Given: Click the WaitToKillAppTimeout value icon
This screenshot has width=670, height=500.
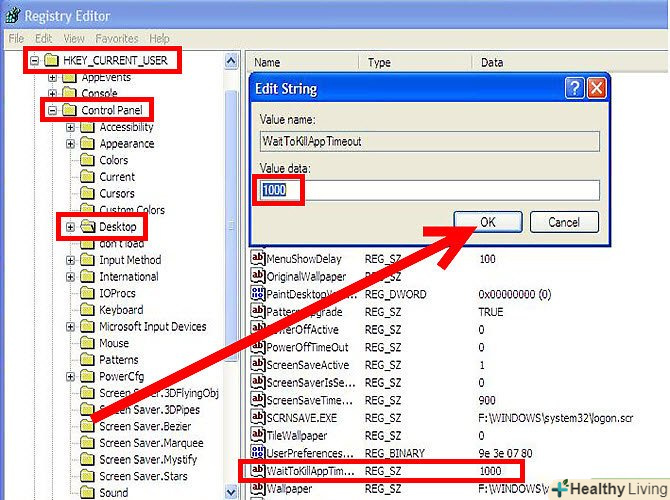Looking at the screenshot, I should [258, 470].
